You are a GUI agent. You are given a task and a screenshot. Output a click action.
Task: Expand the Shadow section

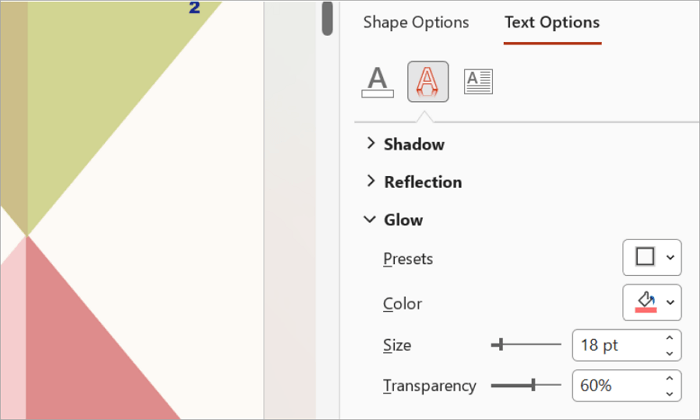point(414,144)
